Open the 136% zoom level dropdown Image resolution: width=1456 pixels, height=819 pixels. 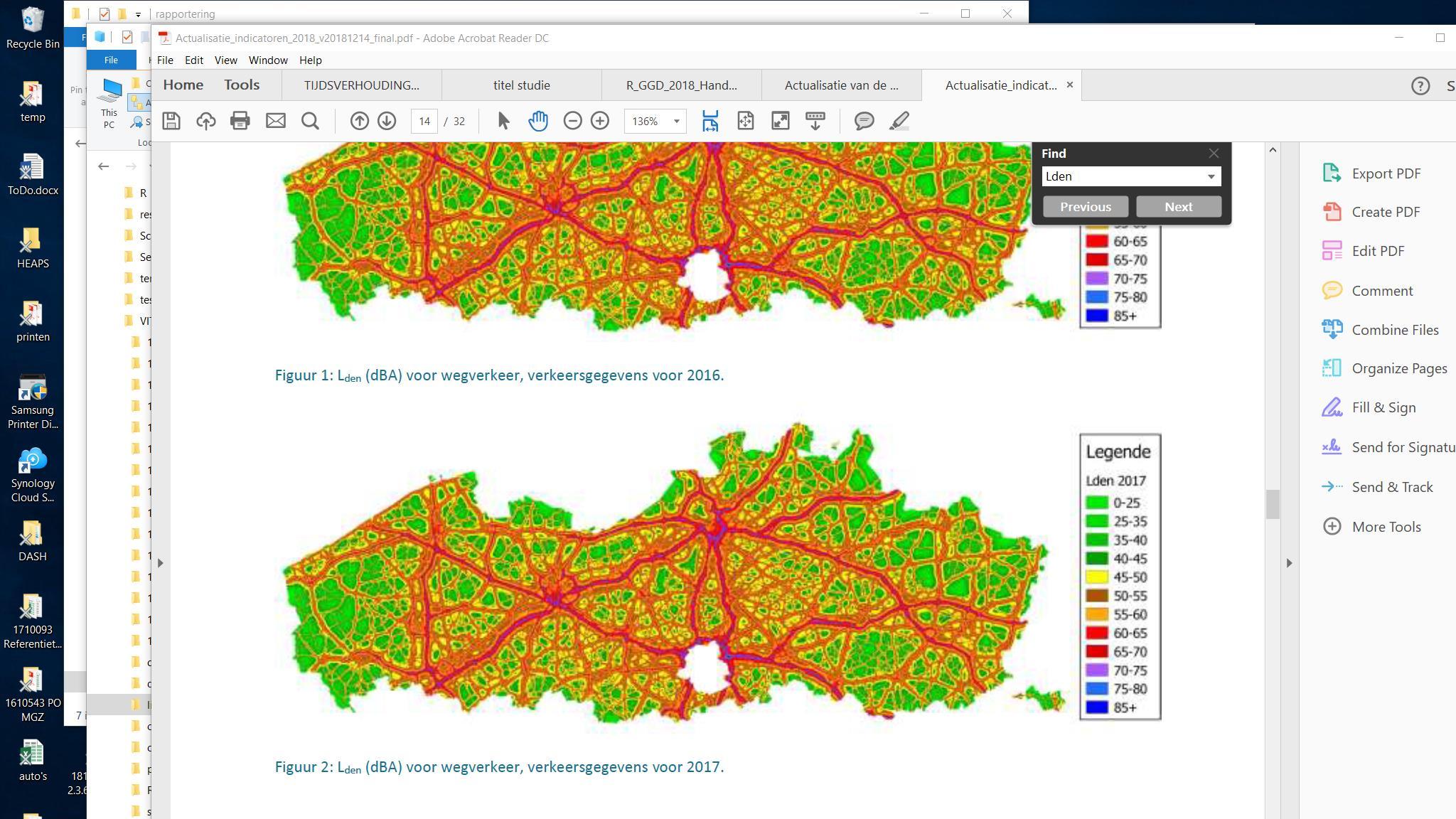[x=676, y=122]
